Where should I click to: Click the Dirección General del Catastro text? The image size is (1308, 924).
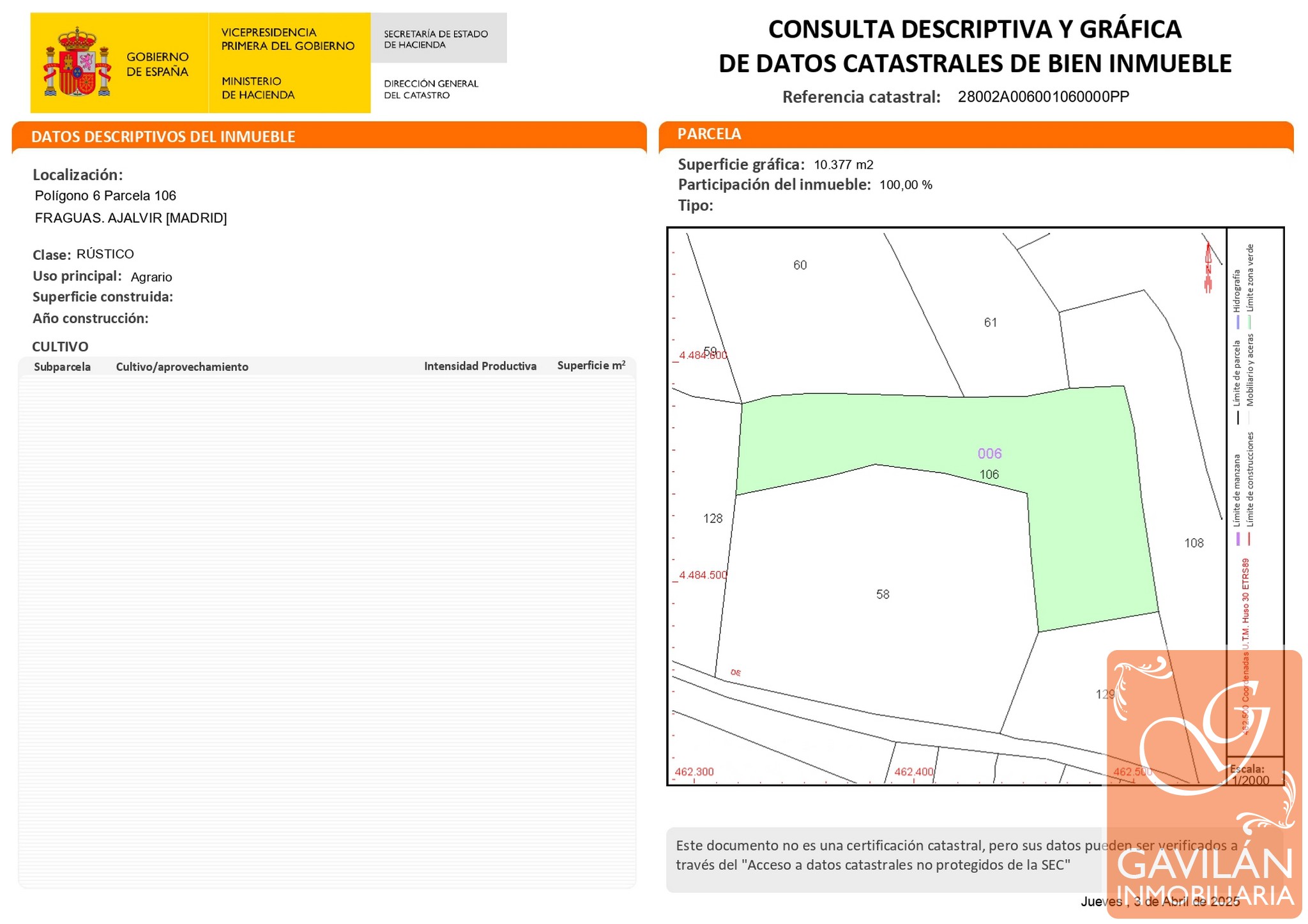(x=430, y=89)
